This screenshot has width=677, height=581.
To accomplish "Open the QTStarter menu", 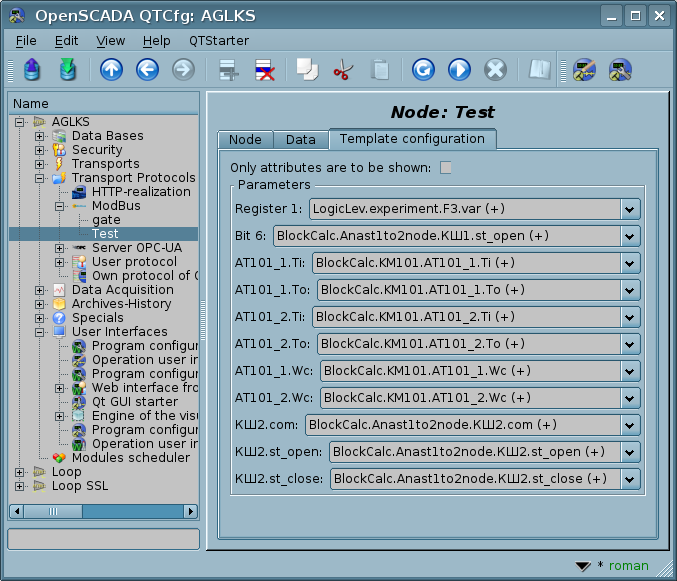I will [x=217, y=40].
